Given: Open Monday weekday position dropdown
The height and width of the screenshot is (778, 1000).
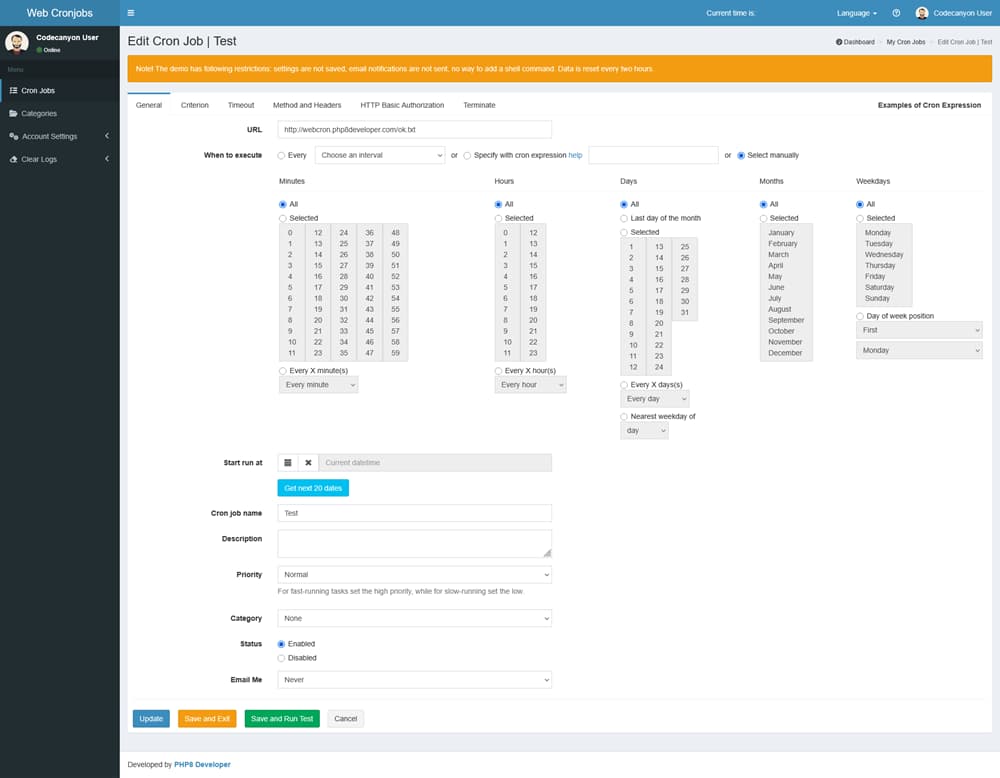Looking at the screenshot, I should (919, 350).
